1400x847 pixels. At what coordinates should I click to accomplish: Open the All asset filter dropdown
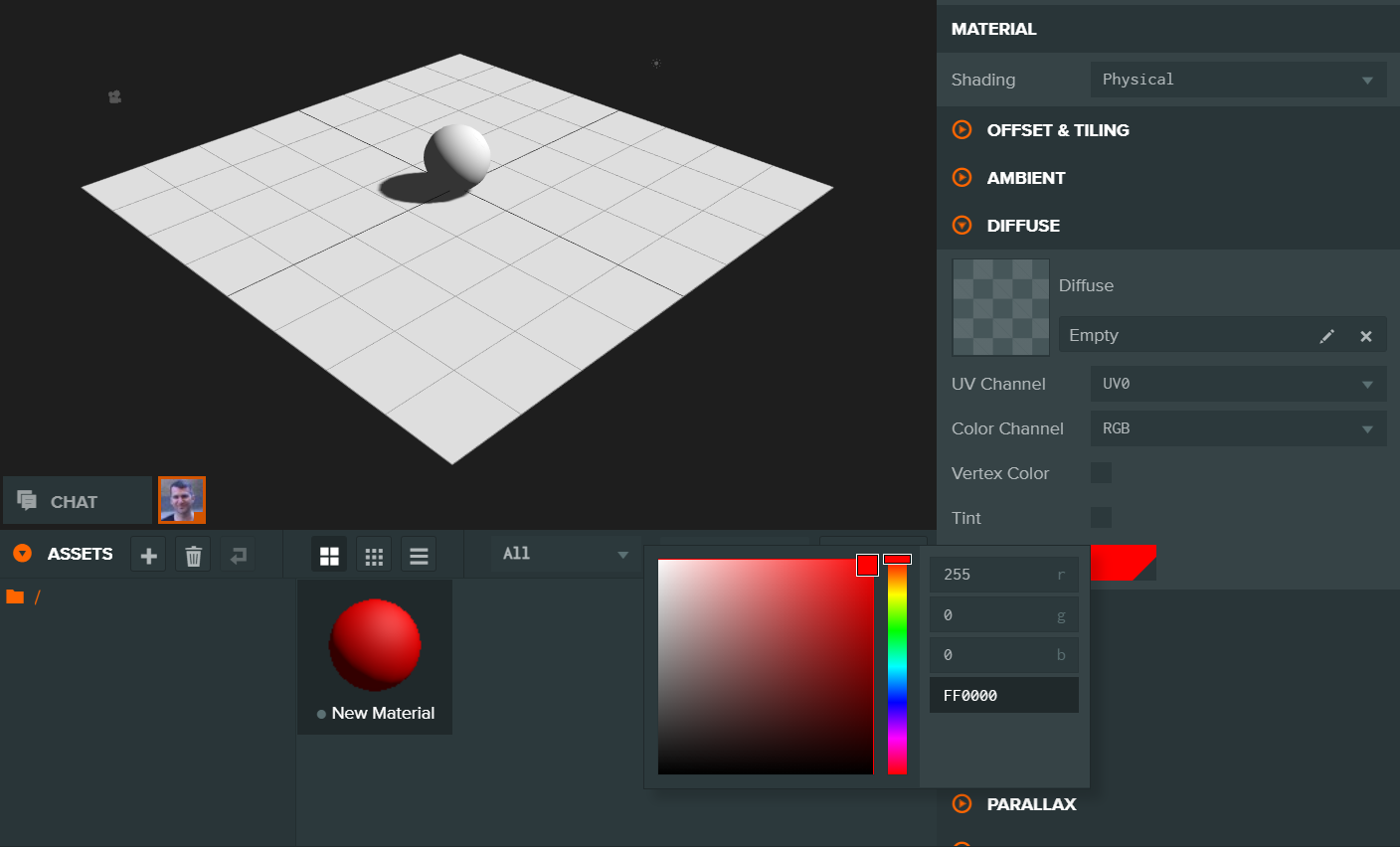pyautogui.click(x=565, y=554)
